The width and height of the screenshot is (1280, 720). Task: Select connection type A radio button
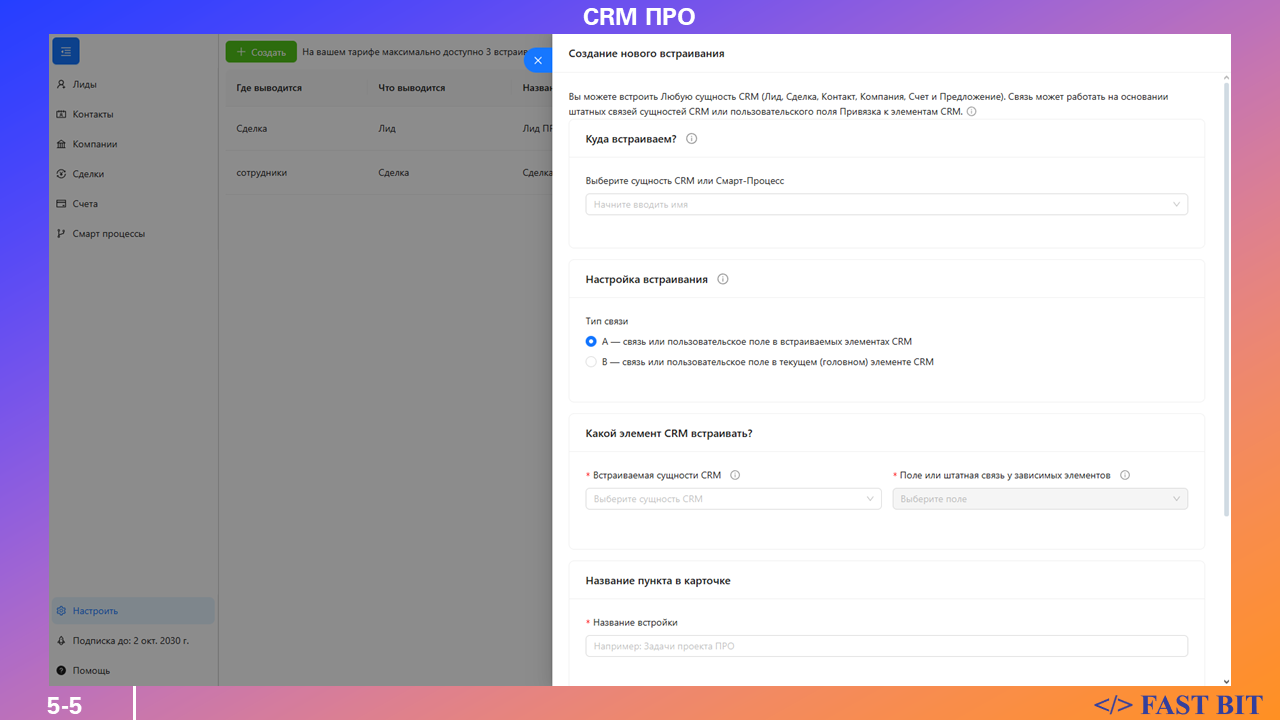point(591,341)
